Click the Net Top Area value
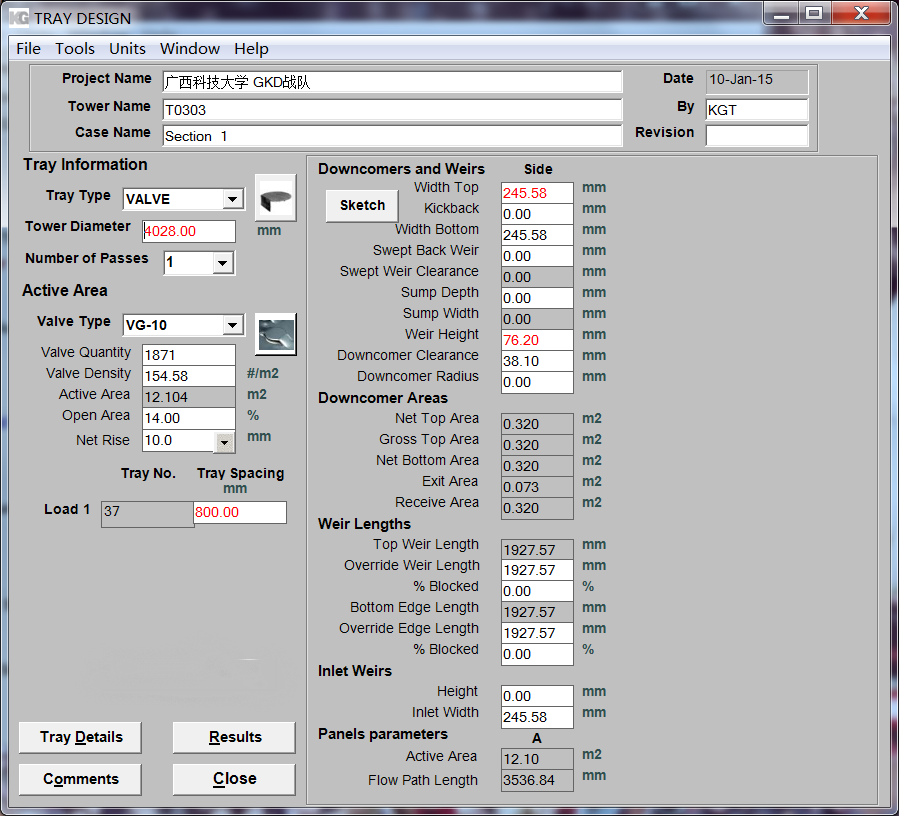The image size is (899, 816). click(537, 424)
